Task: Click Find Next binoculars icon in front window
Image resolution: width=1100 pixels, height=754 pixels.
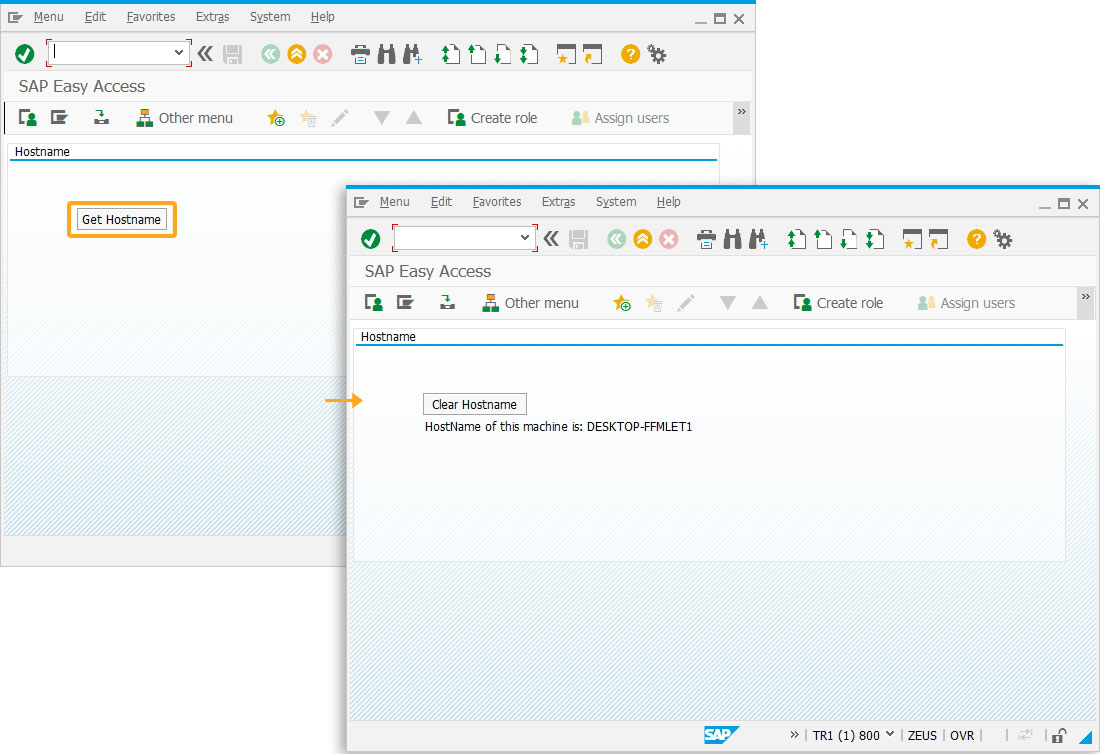Action: tap(758, 239)
